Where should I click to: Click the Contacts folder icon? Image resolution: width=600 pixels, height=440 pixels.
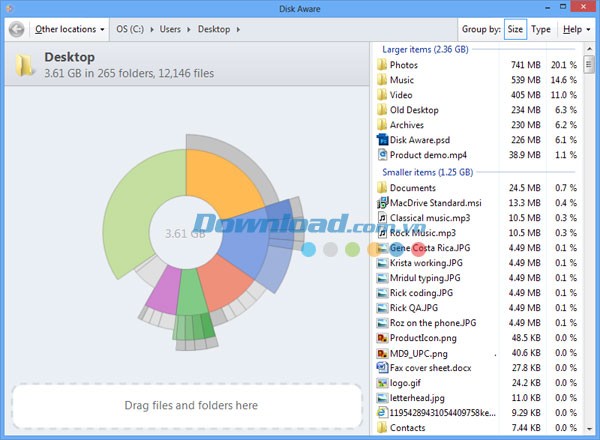click(382, 427)
